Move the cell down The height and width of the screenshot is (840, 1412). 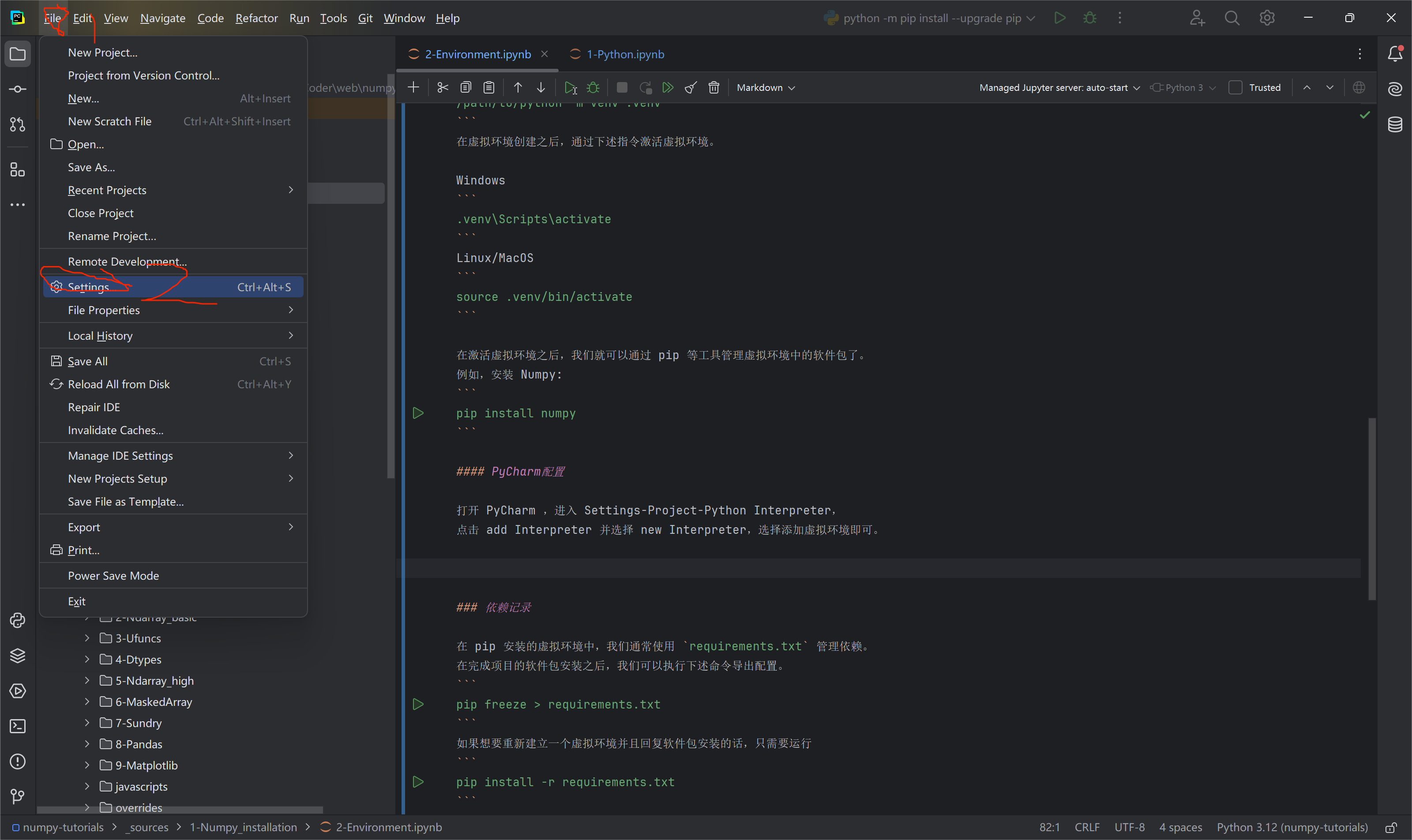coord(541,87)
